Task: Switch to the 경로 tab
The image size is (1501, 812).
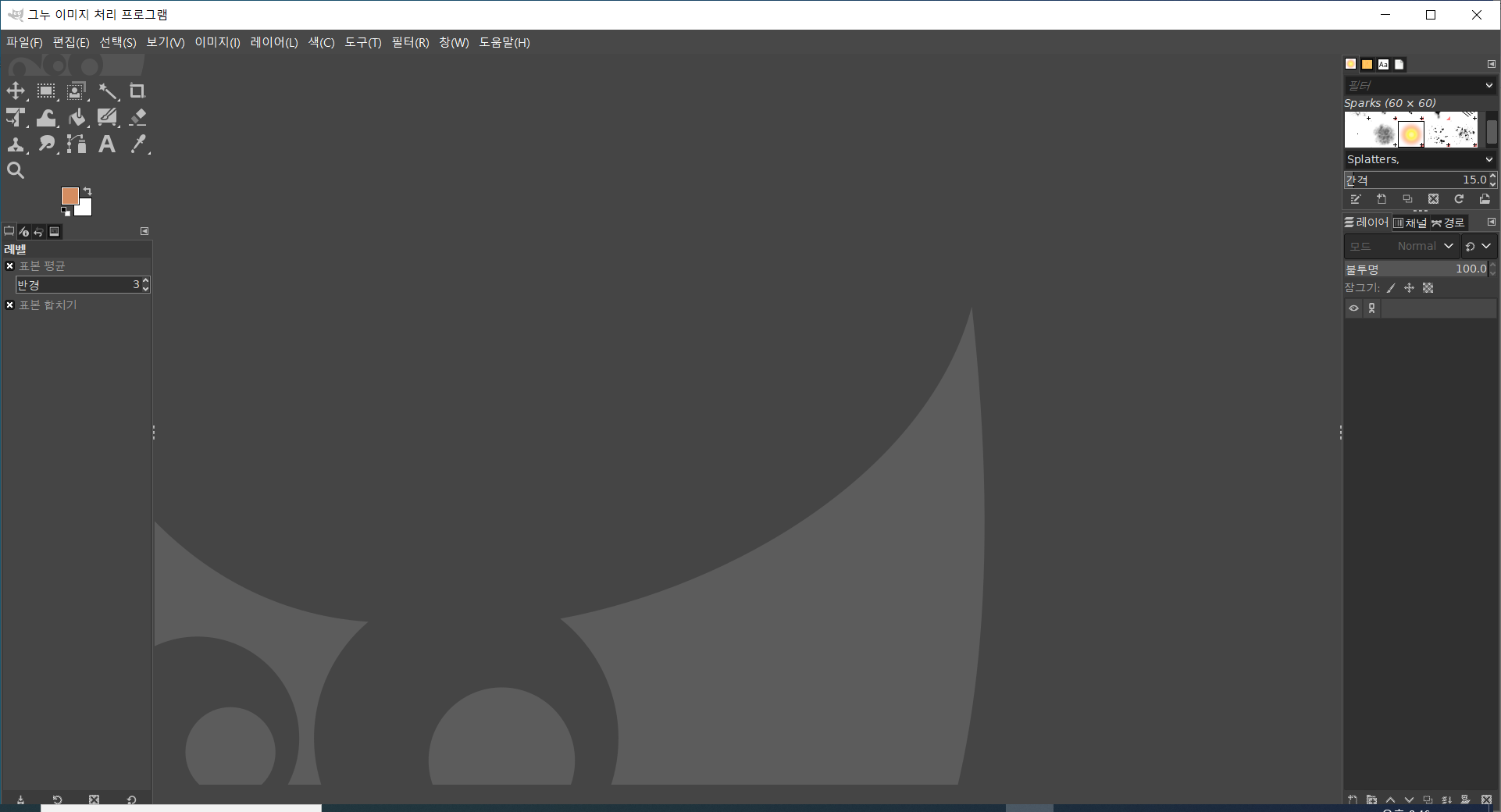Action: (x=1448, y=223)
